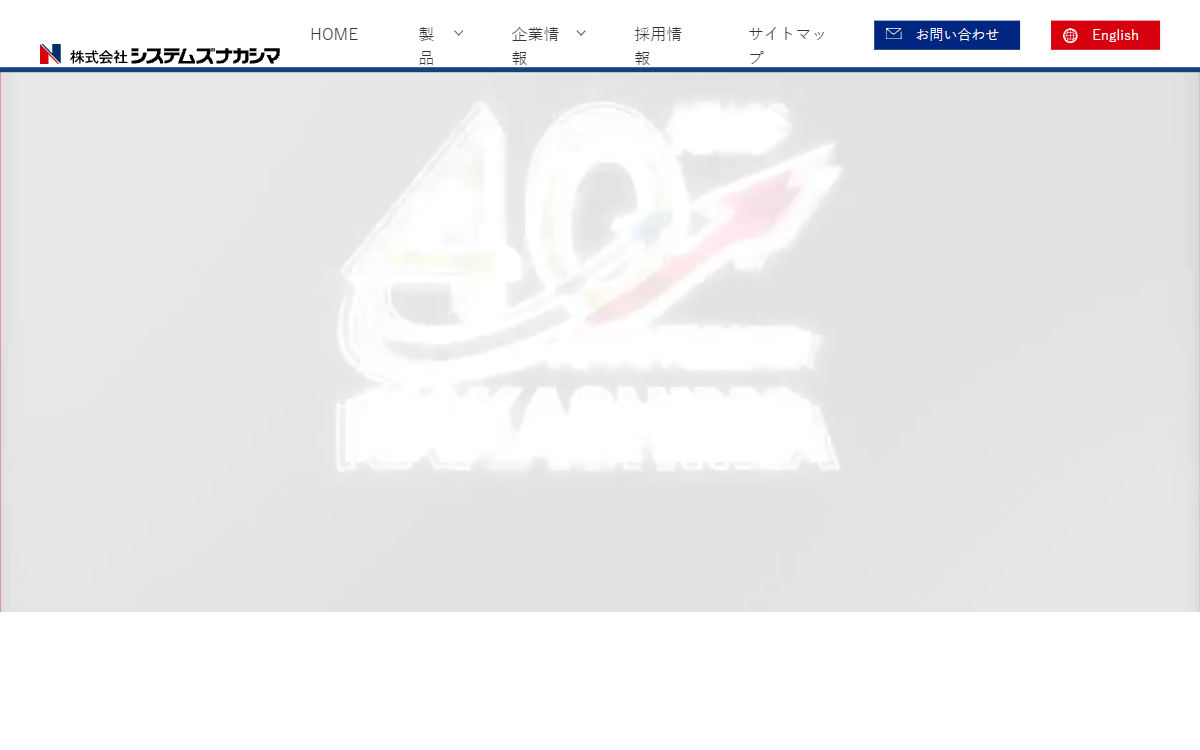Click the 株式会社システムズナカシマ logo

pos(160,54)
